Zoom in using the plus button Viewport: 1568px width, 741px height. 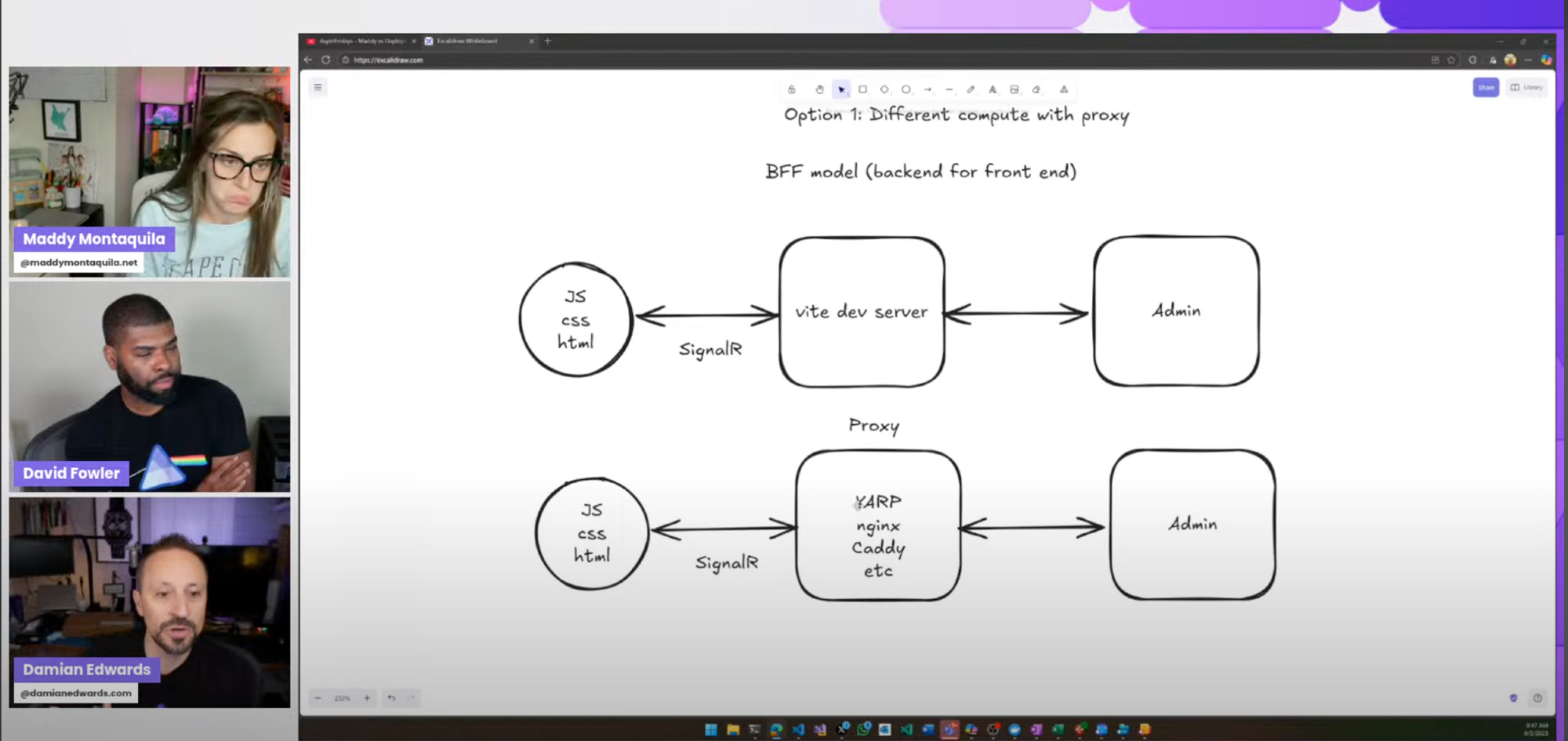coord(366,698)
